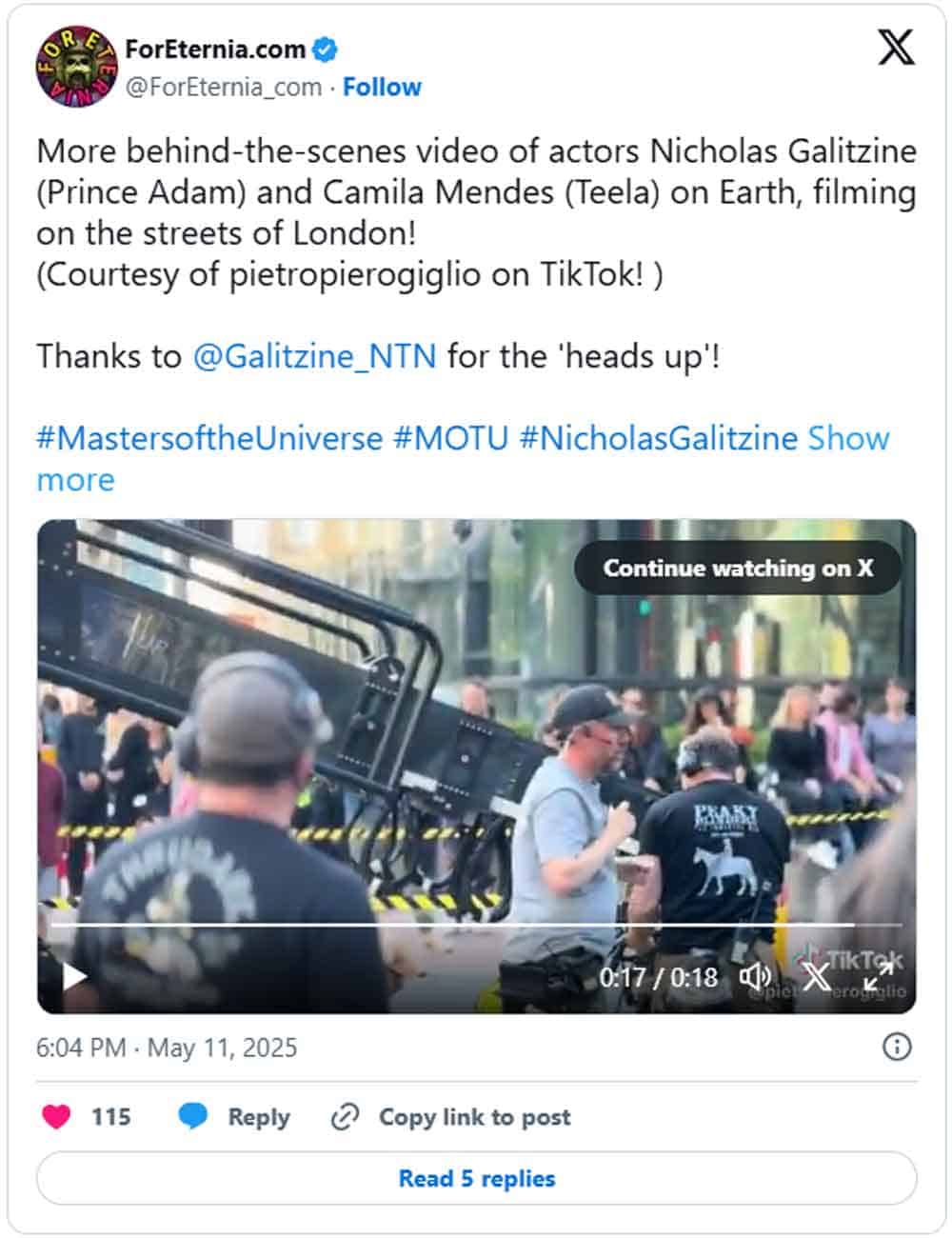Open the @Galitzine_NTN mention link
The image size is (952, 1238).
[x=314, y=356]
